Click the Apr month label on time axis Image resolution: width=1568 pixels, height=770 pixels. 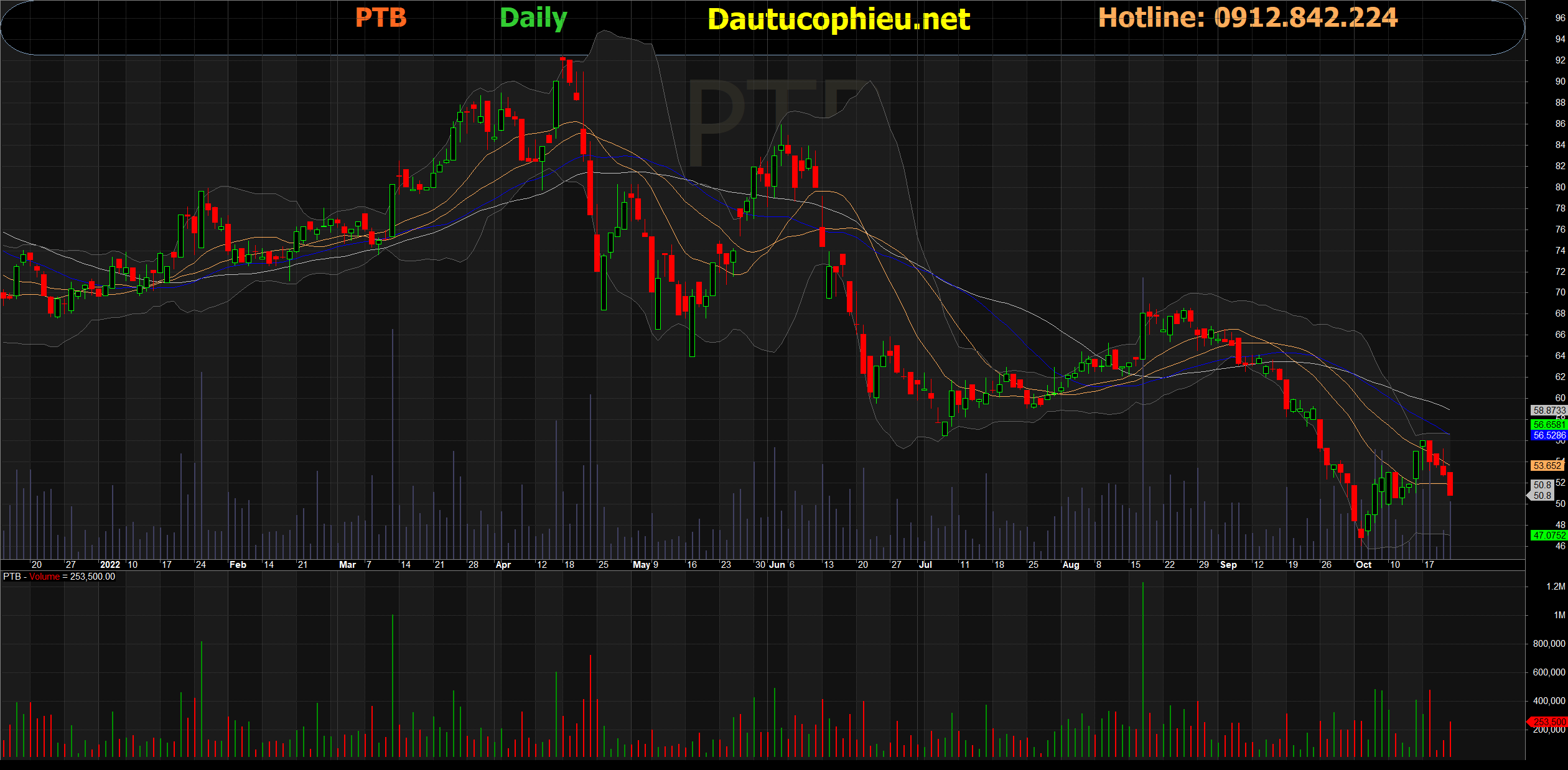point(503,565)
